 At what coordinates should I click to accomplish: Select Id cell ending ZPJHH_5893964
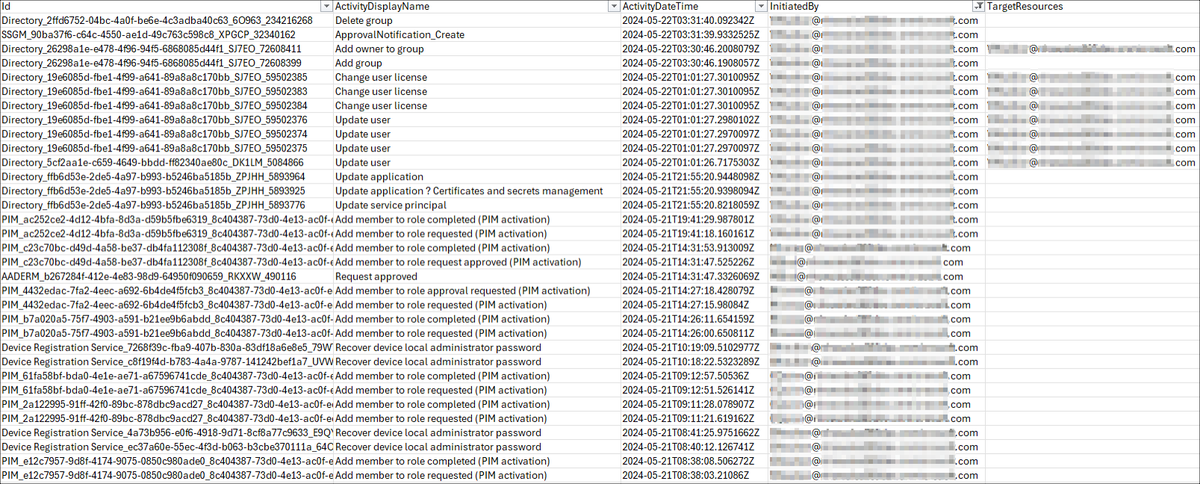[166, 176]
